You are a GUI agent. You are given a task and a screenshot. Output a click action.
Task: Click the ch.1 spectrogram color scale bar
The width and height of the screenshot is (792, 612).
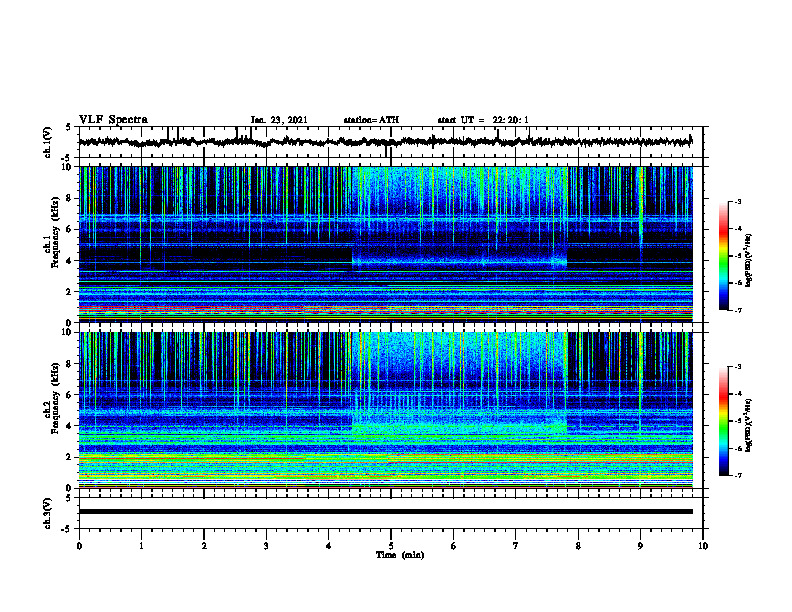(723, 256)
